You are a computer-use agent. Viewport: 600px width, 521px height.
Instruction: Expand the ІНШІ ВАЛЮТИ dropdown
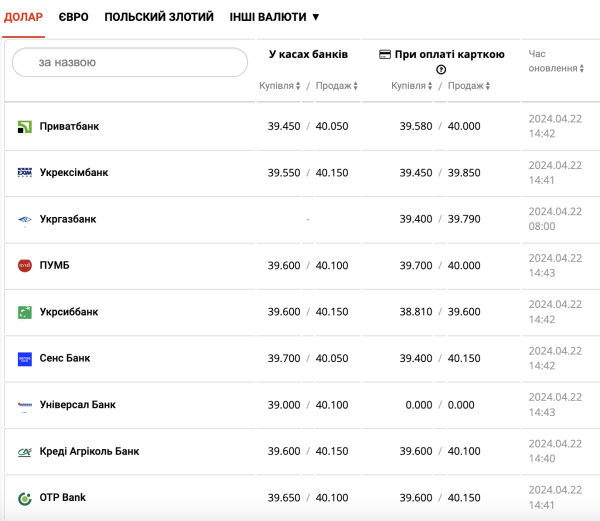pyautogui.click(x=274, y=17)
